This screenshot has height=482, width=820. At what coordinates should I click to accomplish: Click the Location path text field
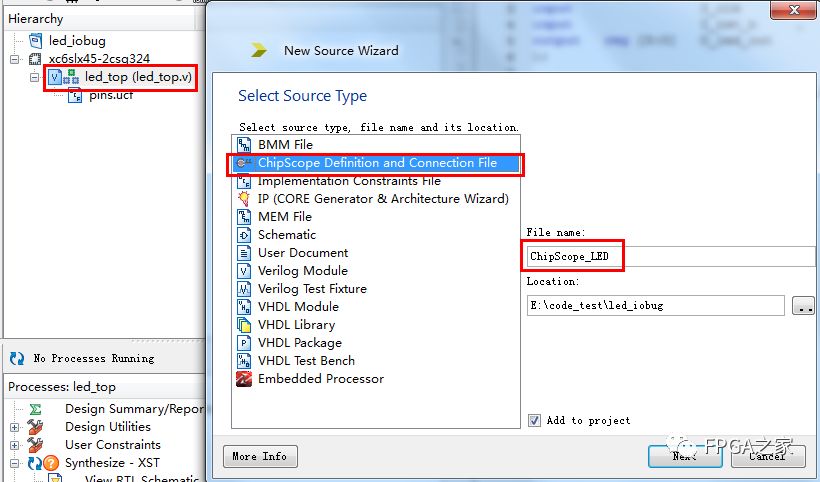coord(655,306)
